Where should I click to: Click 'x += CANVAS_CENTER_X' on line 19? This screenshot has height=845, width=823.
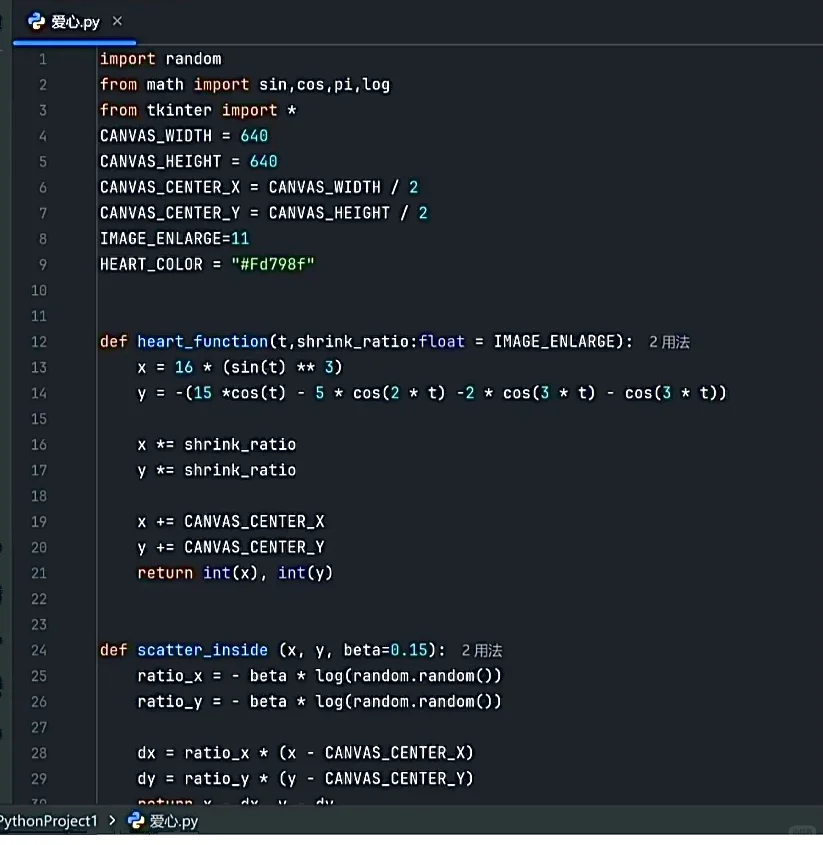pos(231,522)
